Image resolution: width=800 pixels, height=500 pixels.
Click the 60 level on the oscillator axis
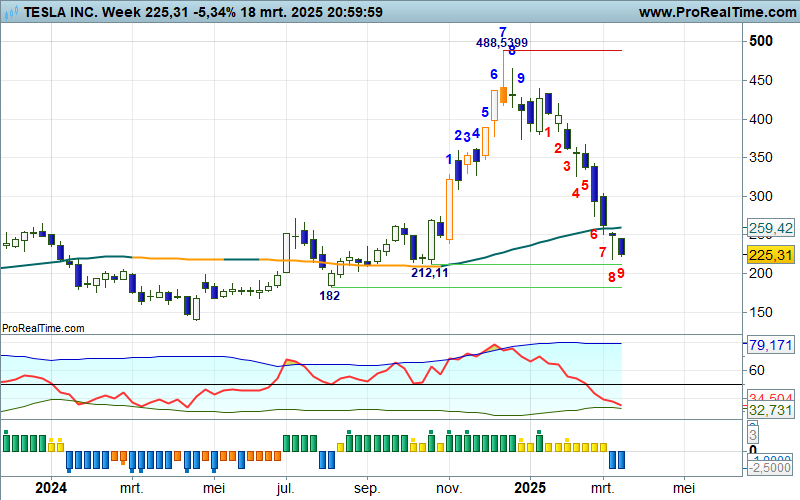point(757,370)
